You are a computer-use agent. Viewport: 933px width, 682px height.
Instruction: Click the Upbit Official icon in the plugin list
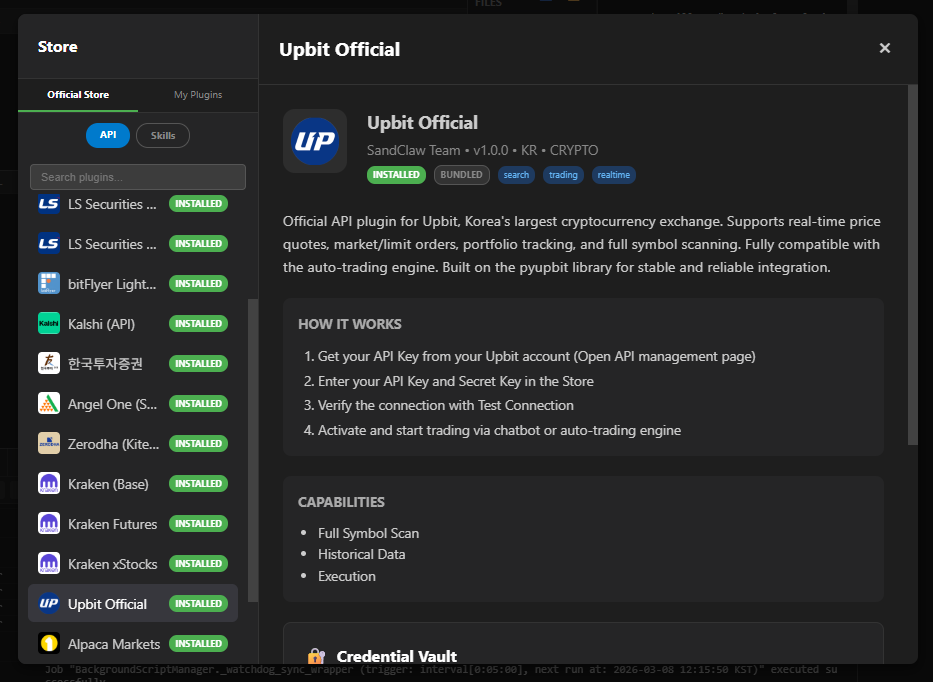[49, 603]
